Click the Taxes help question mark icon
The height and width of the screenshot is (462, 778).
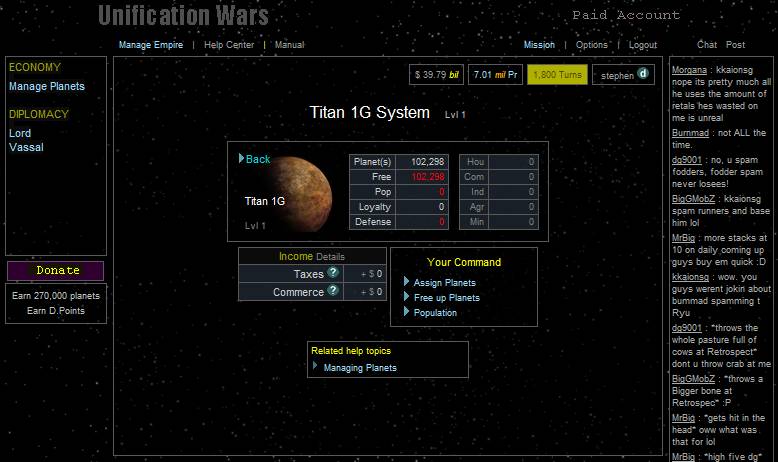click(333, 273)
